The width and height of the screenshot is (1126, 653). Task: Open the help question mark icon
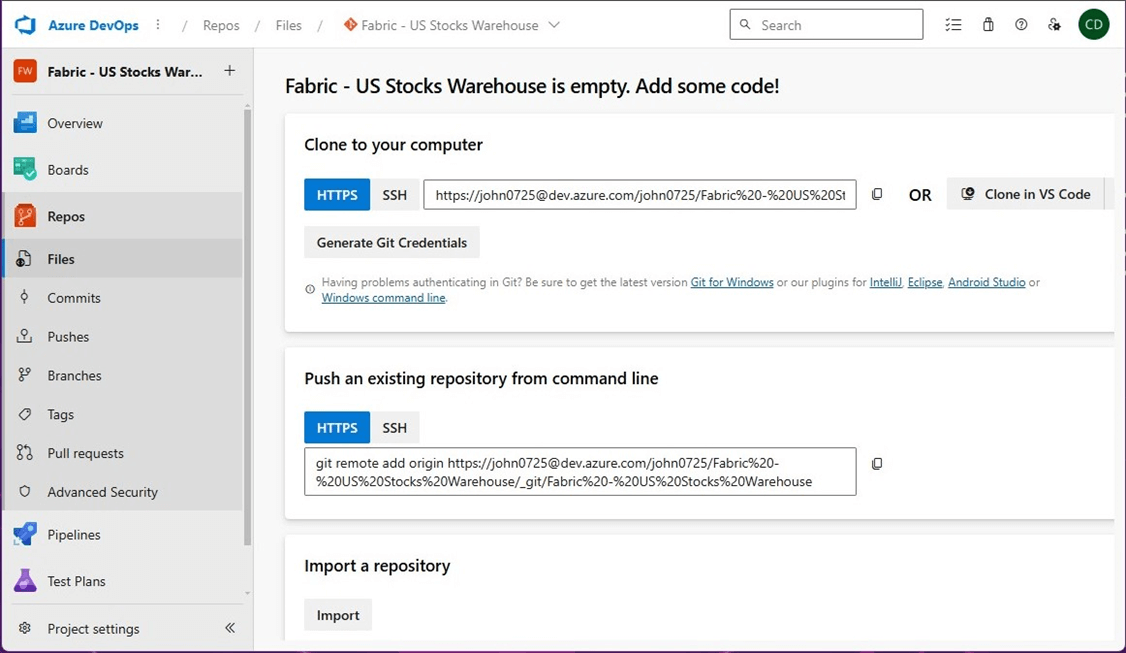[x=1021, y=25]
